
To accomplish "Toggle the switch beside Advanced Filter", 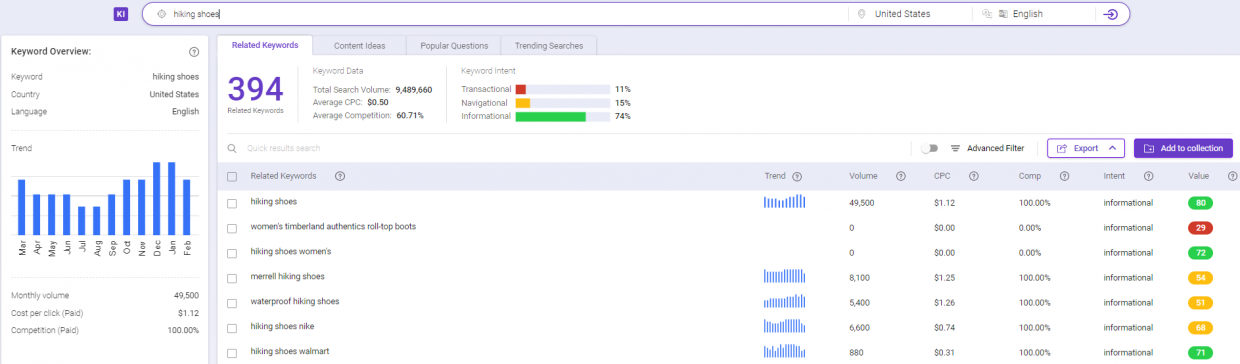I will (x=930, y=148).
